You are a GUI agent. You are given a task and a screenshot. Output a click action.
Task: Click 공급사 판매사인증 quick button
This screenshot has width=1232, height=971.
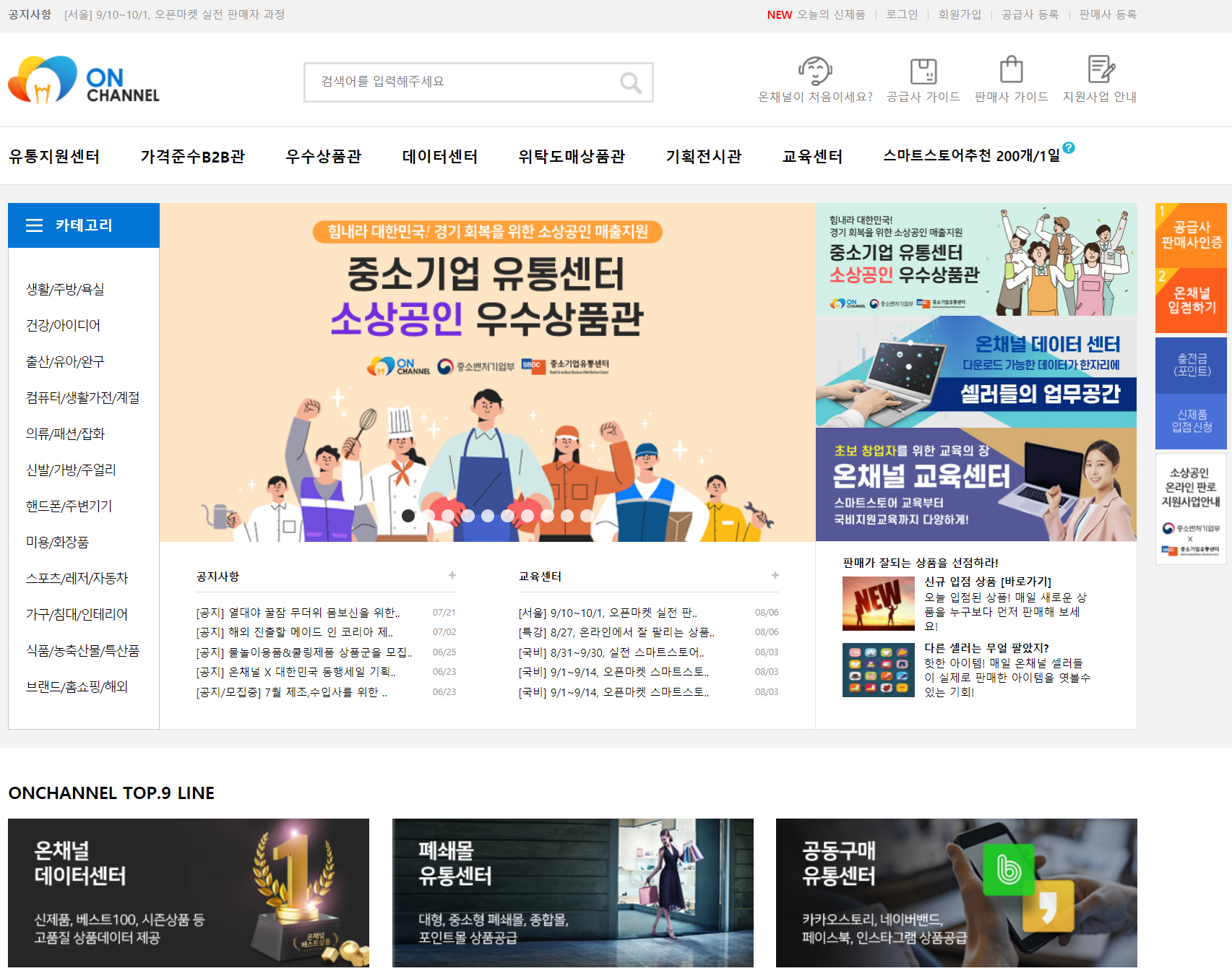1191,235
